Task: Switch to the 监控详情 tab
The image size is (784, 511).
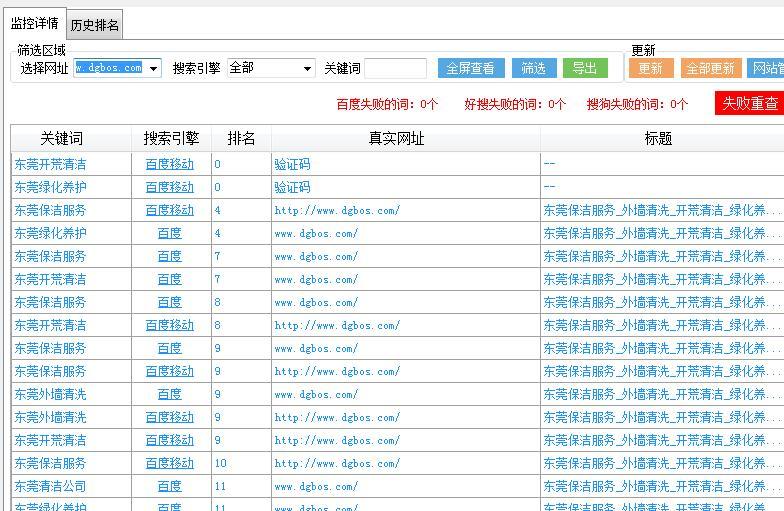Action: pyautogui.click(x=35, y=23)
